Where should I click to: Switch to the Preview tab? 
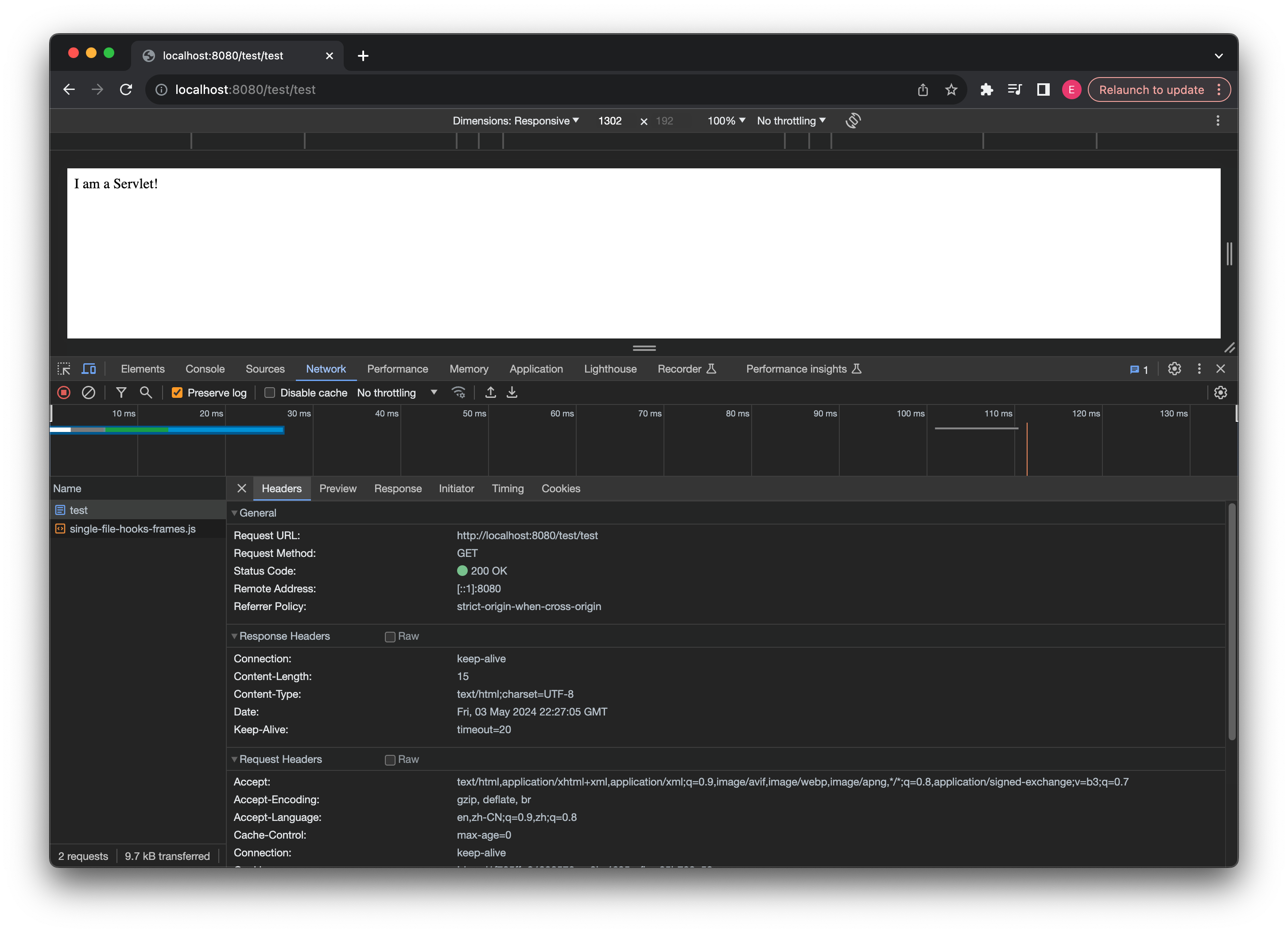338,488
